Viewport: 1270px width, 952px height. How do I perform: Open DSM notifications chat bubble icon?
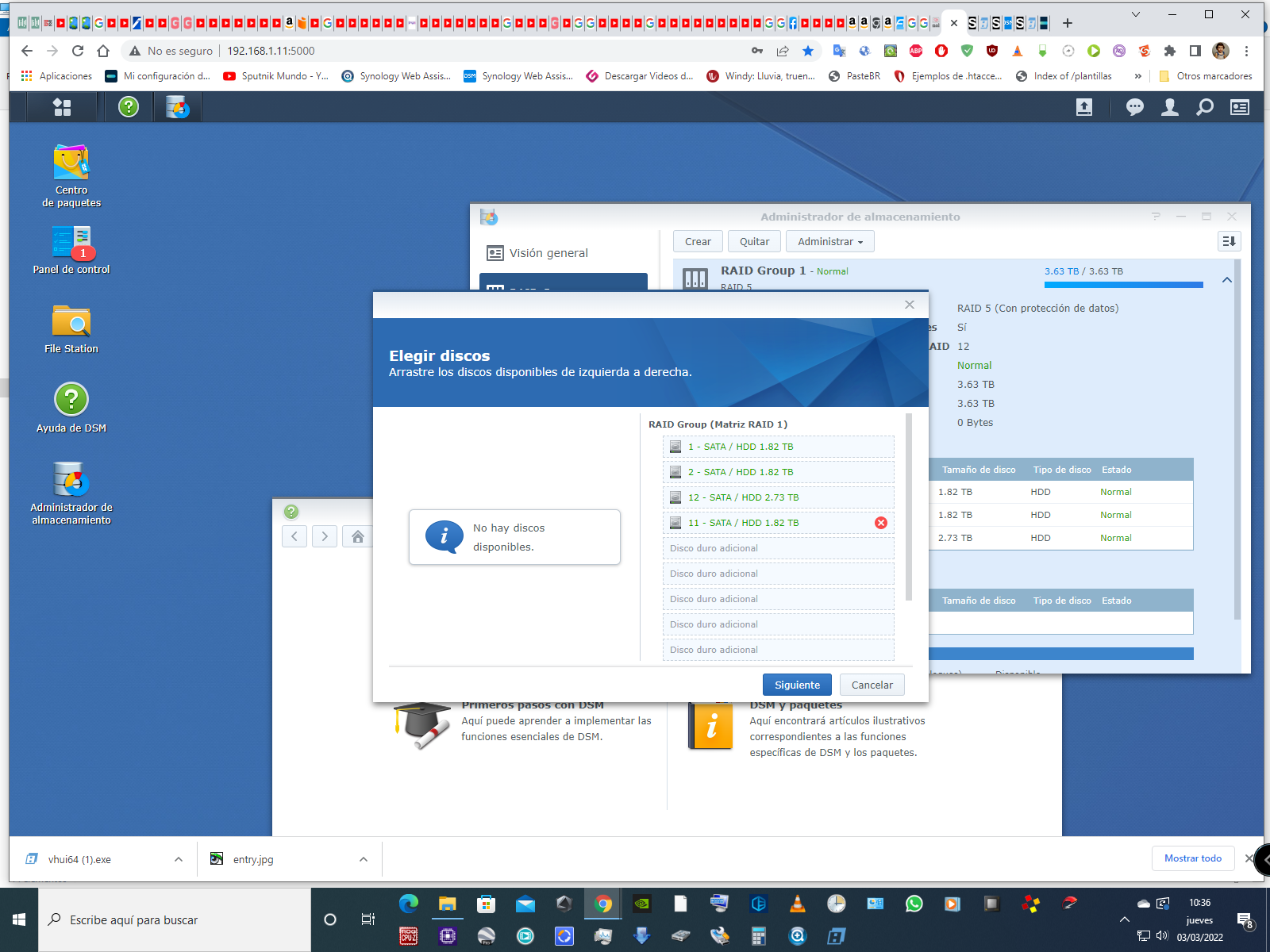coord(1135,107)
